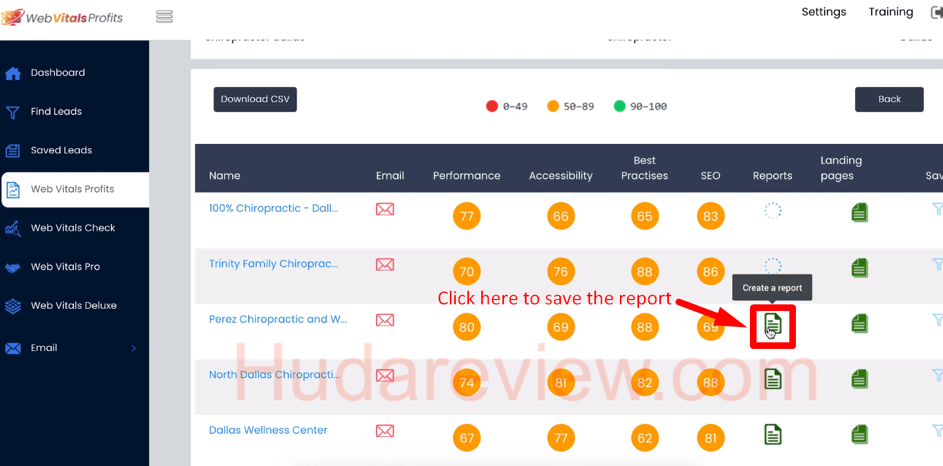Open Web Vitals Deluxe page
The image size is (943, 466).
tap(75, 305)
